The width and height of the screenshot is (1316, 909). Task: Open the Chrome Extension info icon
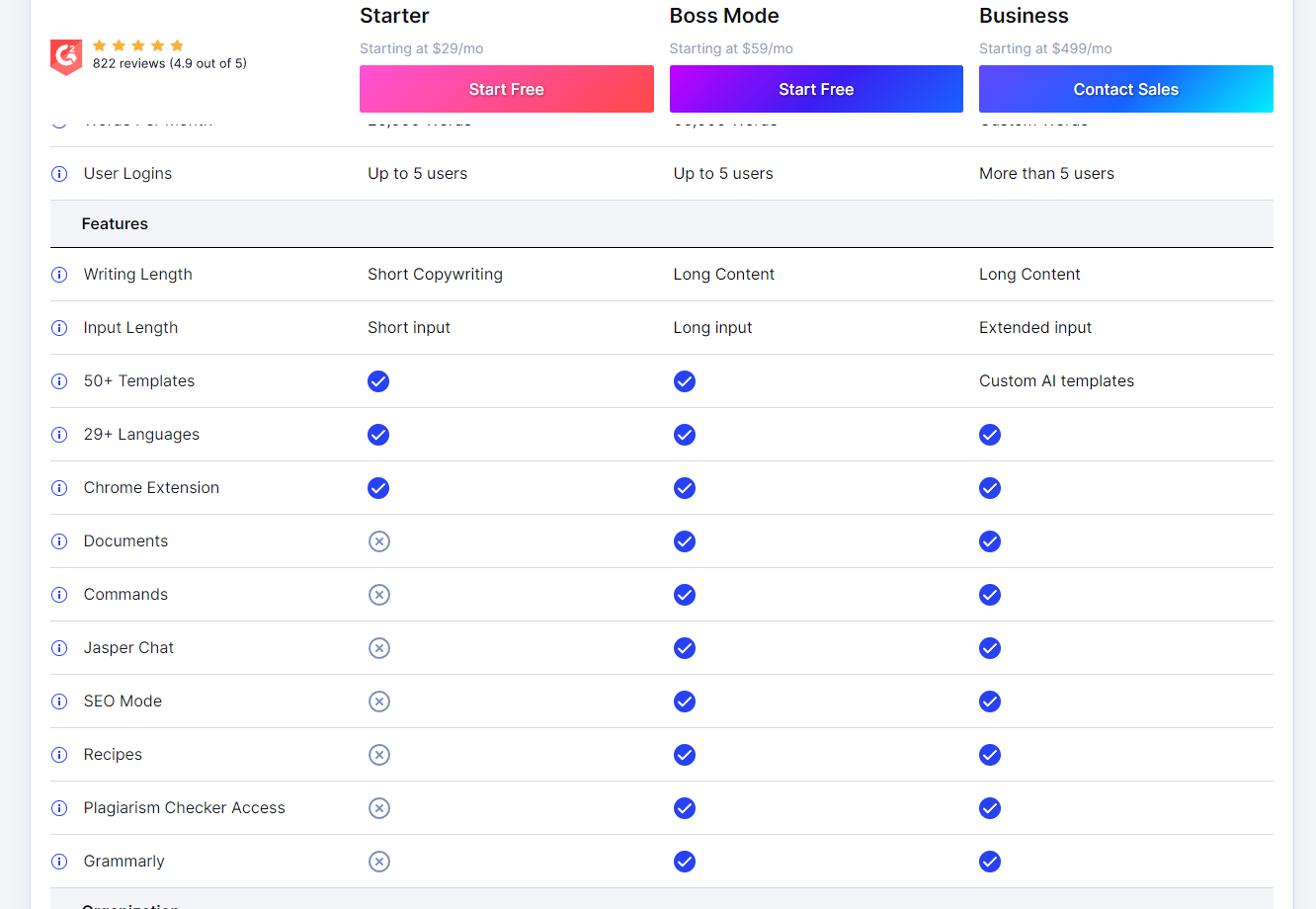pyautogui.click(x=59, y=488)
